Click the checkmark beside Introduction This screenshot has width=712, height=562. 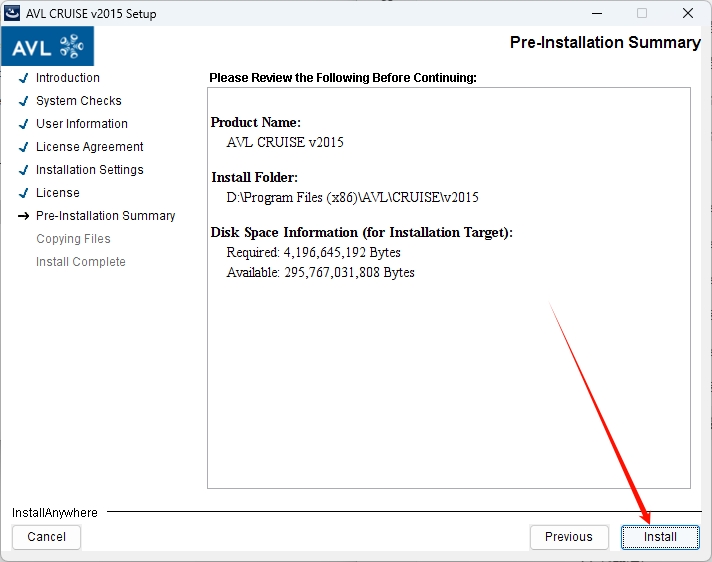coord(23,78)
